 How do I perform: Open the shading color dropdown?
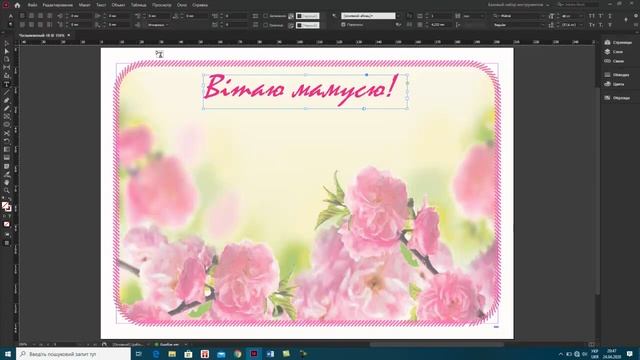click(308, 16)
